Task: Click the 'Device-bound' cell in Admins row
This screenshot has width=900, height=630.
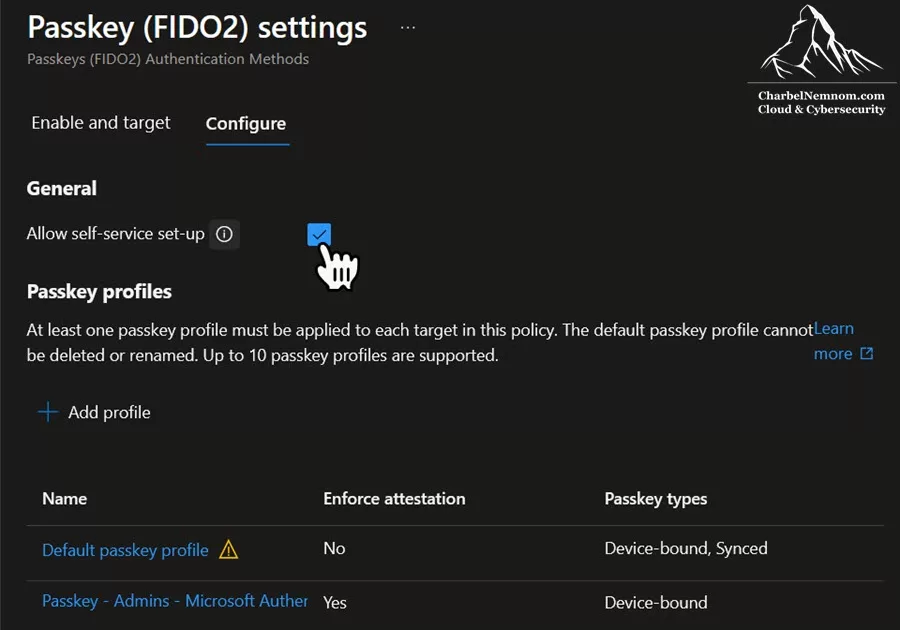Action: [656, 602]
